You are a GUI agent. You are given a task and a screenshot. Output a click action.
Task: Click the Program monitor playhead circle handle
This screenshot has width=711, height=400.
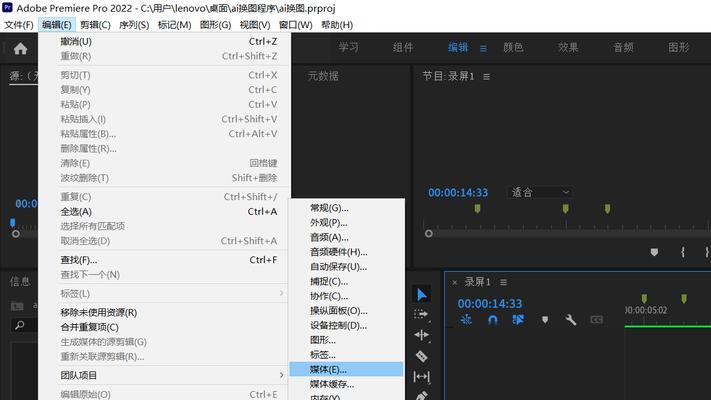[429, 234]
